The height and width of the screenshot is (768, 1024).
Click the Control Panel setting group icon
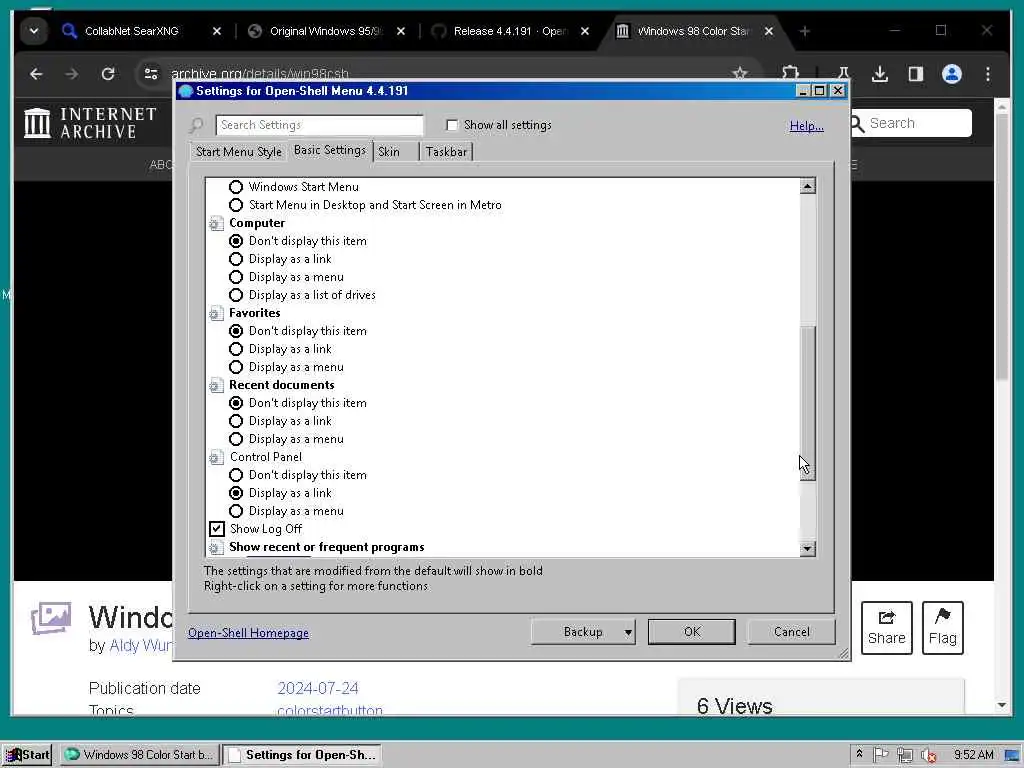pyautogui.click(x=216, y=457)
